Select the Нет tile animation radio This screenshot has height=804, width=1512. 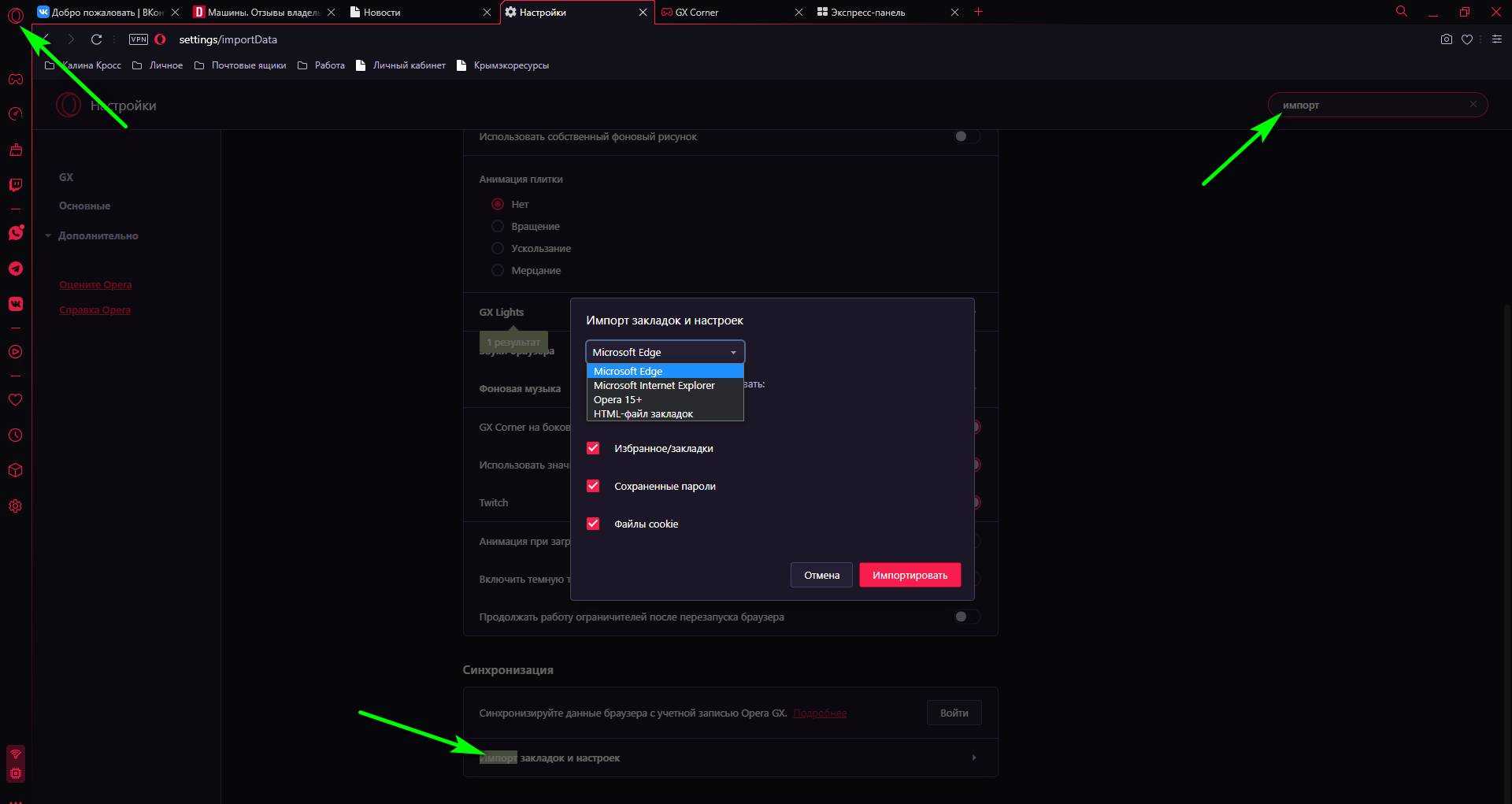[498, 204]
